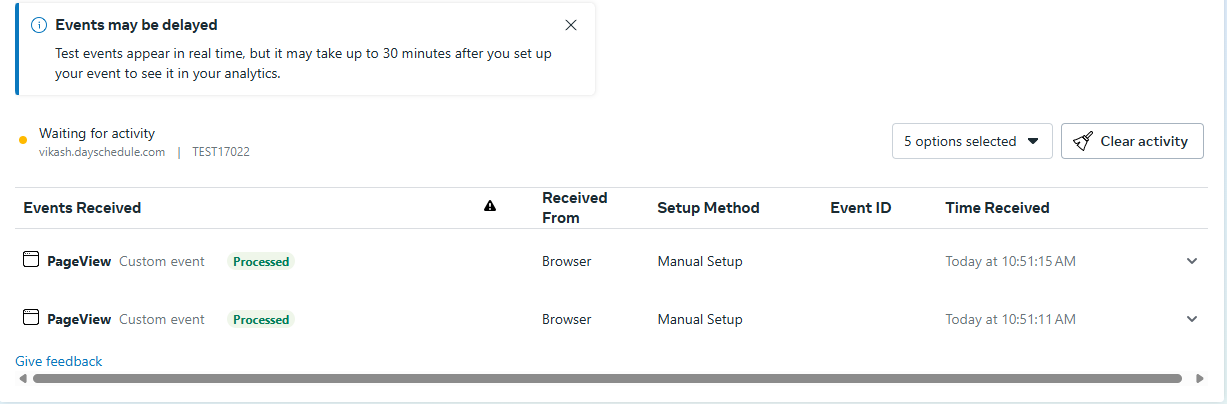Viewport: 1227px width, 404px height.
Task: Click the first PageView browser window icon
Action: pos(31,260)
